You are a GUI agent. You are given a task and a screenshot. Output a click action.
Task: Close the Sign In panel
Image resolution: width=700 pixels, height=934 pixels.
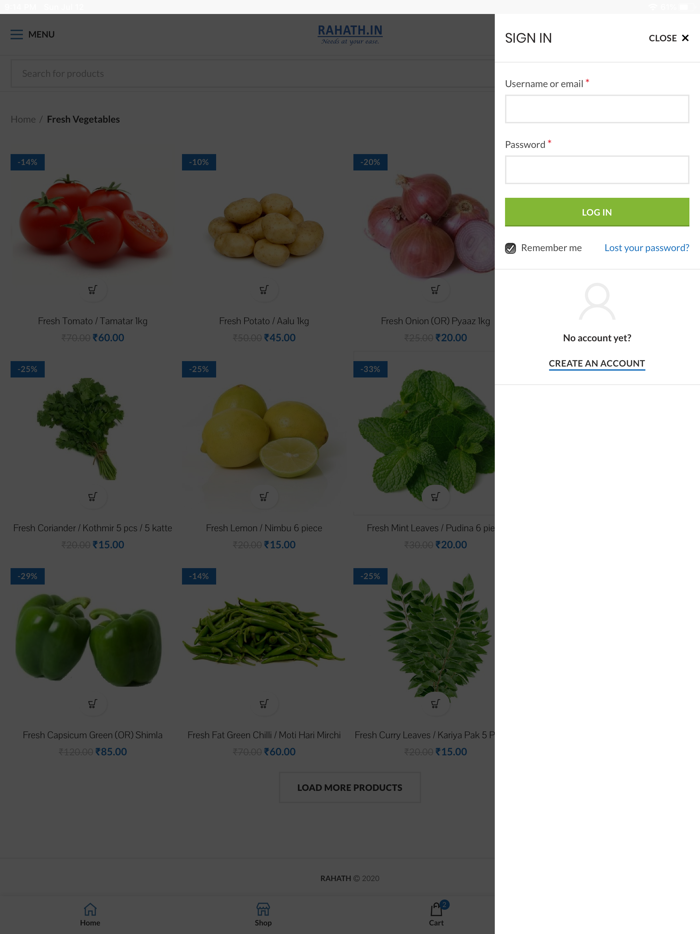coord(668,38)
